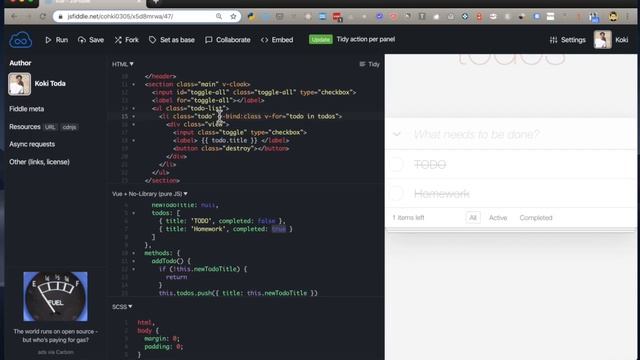Click the TODO label in result
This screenshot has width=640, height=360.
coord(430,164)
